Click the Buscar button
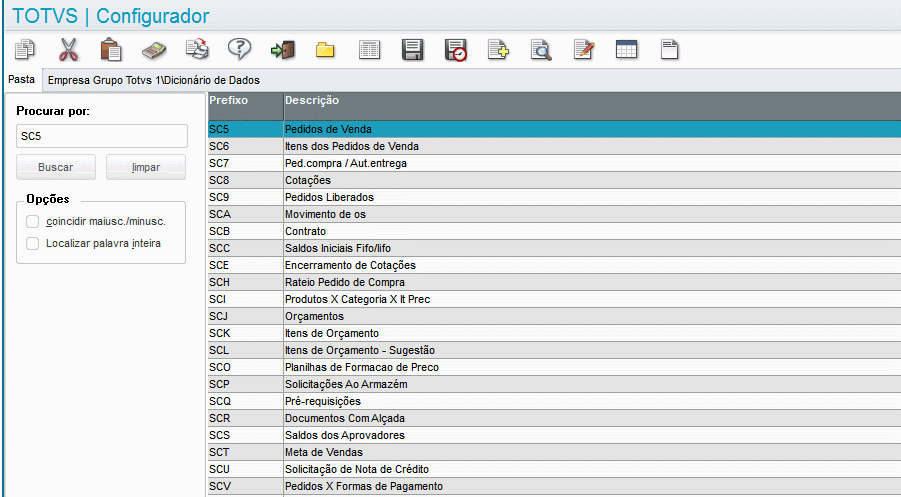The width and height of the screenshot is (901, 497). tap(56, 167)
